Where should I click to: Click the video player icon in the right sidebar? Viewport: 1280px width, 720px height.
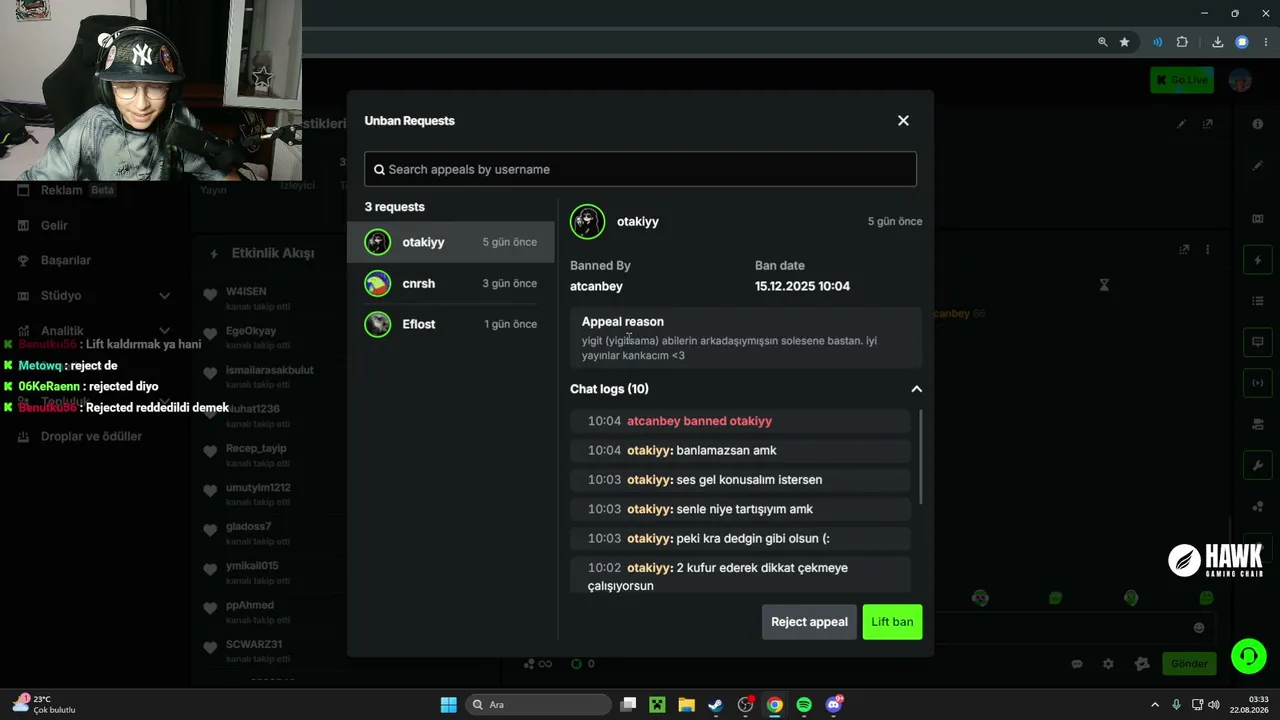pos(1258,219)
